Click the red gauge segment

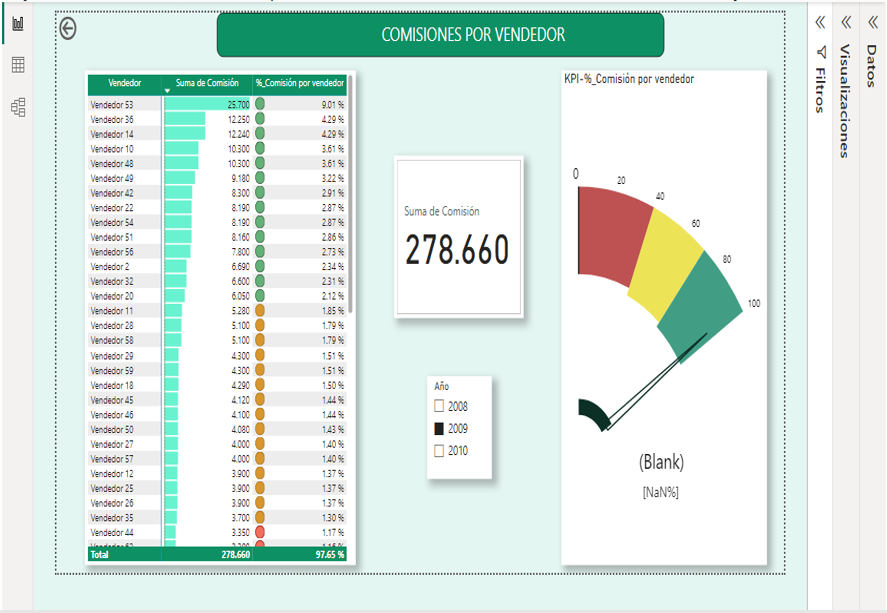pyautogui.click(x=612, y=235)
